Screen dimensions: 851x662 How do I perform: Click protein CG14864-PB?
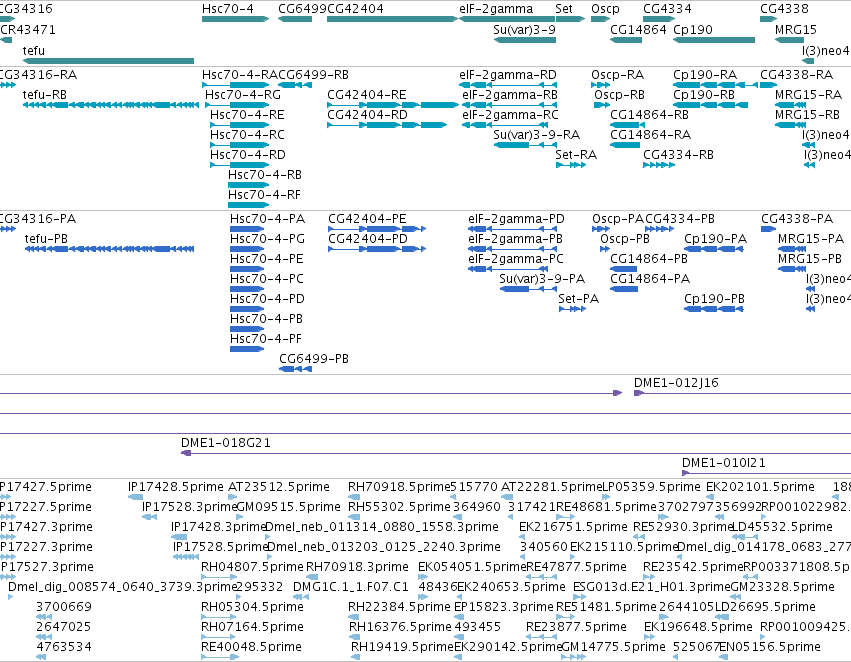[624, 269]
